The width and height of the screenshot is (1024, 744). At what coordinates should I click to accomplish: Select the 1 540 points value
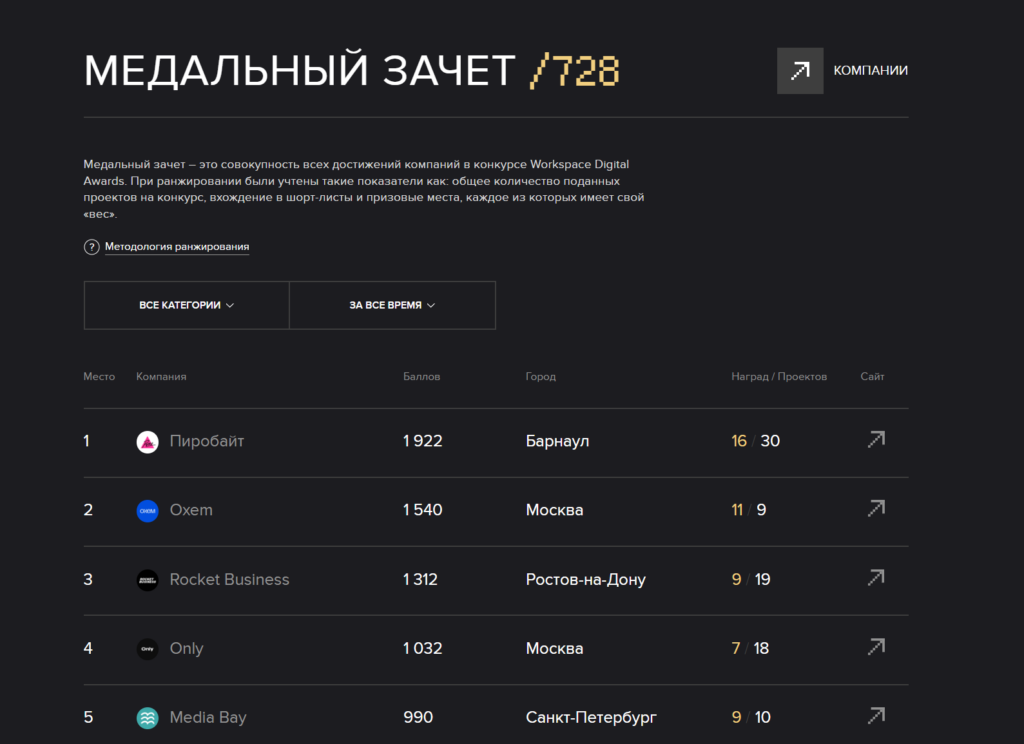point(423,510)
